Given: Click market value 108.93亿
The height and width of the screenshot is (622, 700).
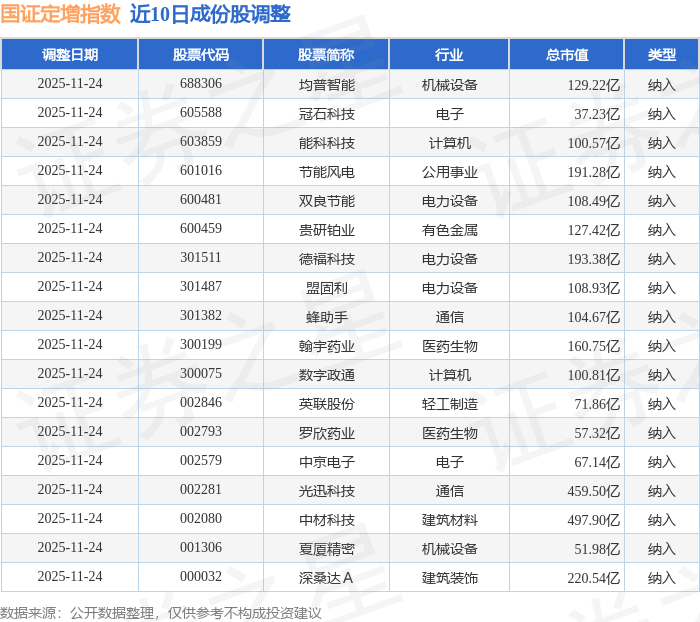Looking at the screenshot, I should [x=593, y=288].
